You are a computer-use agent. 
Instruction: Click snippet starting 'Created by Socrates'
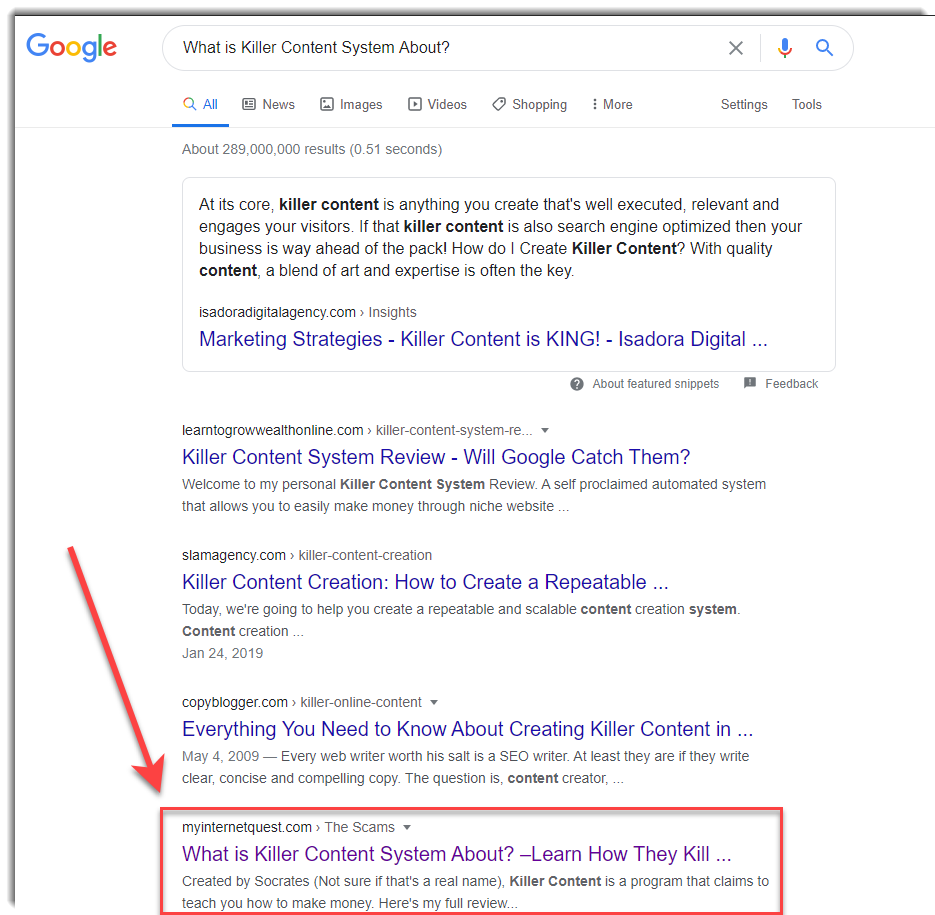[x=475, y=892]
